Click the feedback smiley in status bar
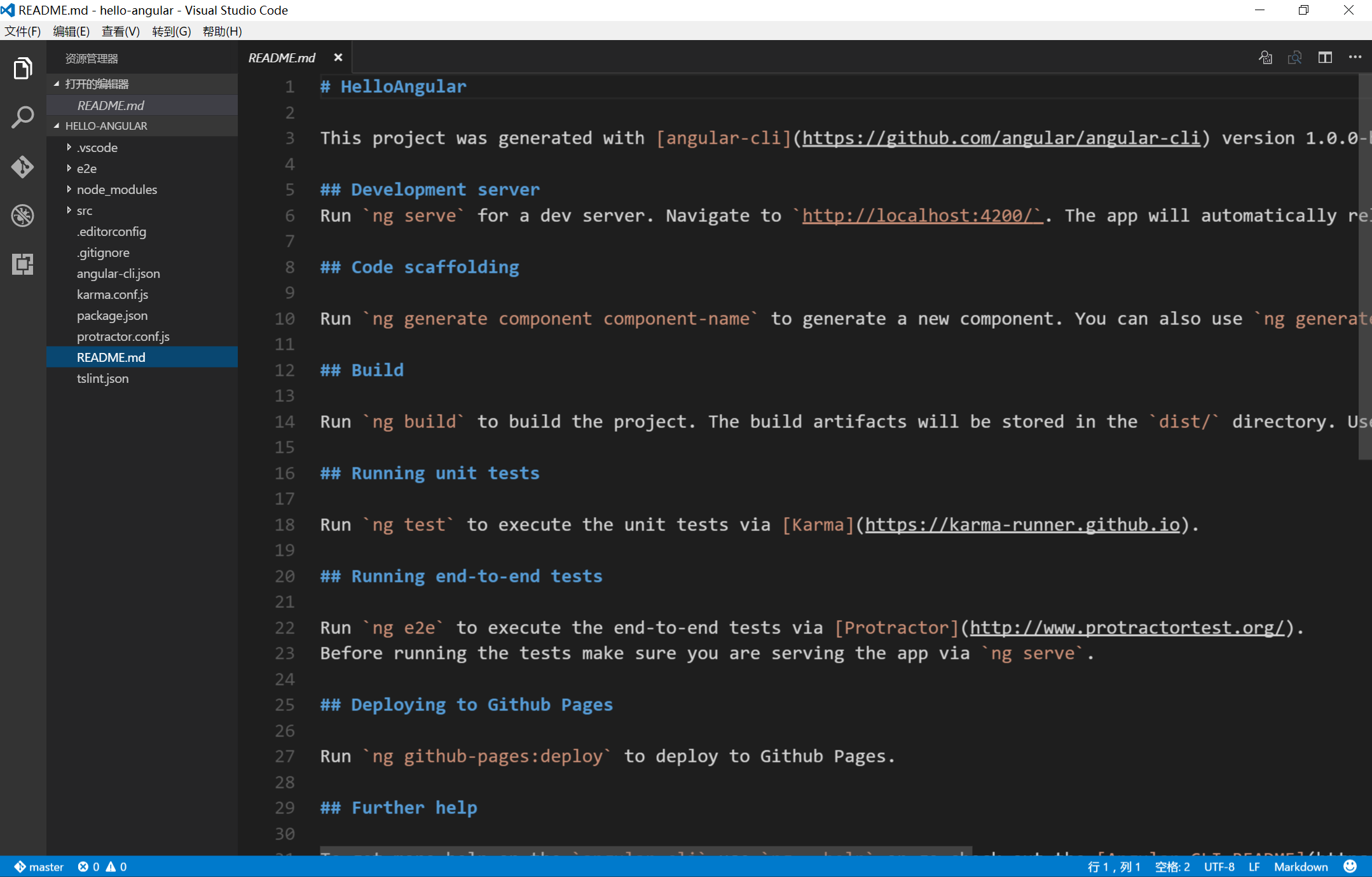The height and width of the screenshot is (877, 1372). [1350, 866]
